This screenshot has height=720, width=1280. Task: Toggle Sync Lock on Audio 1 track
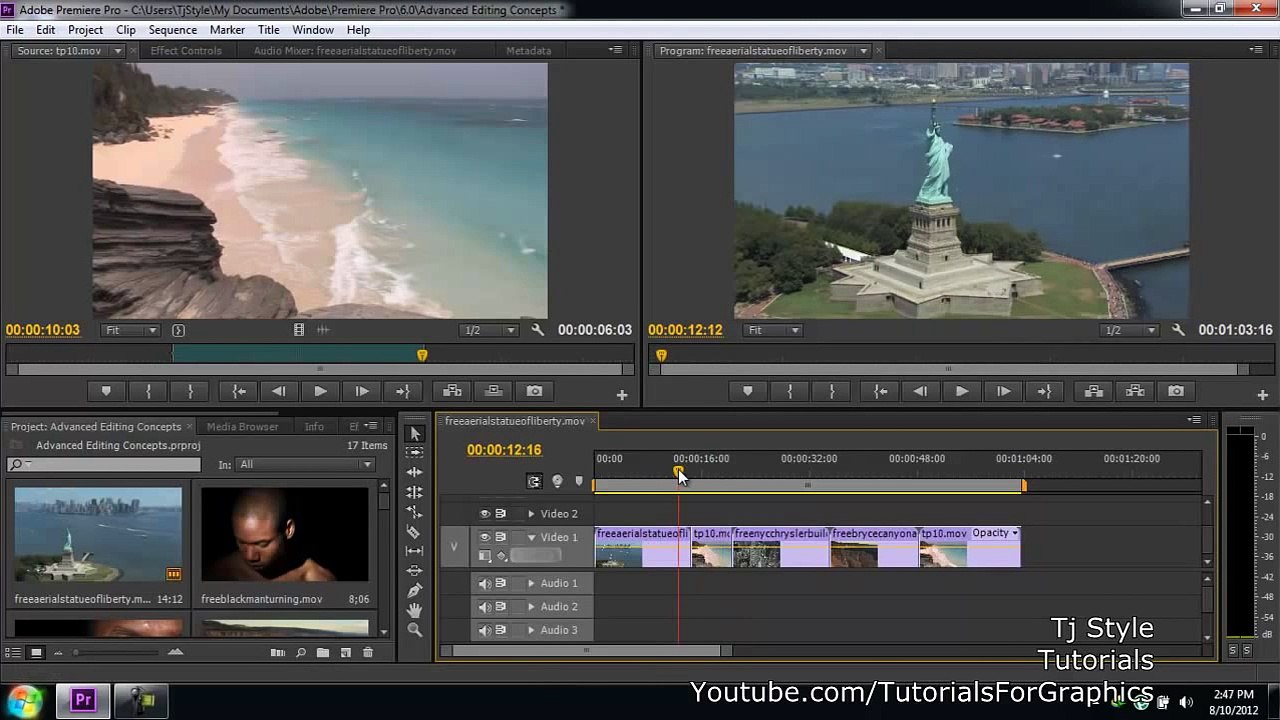[x=501, y=584]
